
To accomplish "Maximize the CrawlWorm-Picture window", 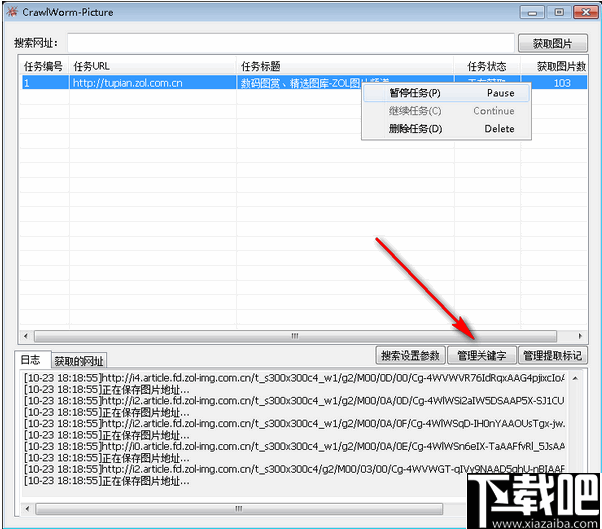I will tap(559, 13).
